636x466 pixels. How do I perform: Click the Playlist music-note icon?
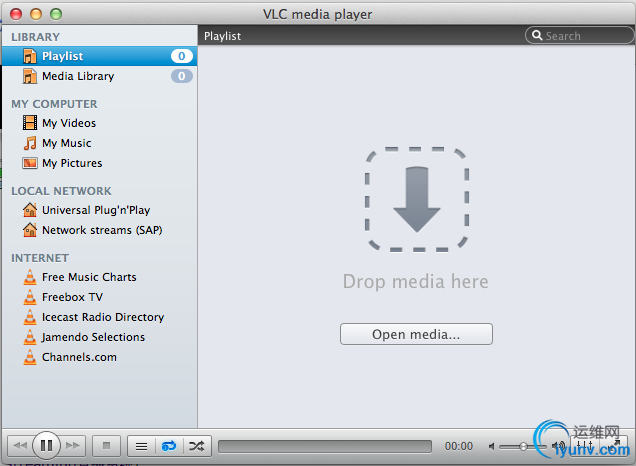pyautogui.click(x=30, y=56)
